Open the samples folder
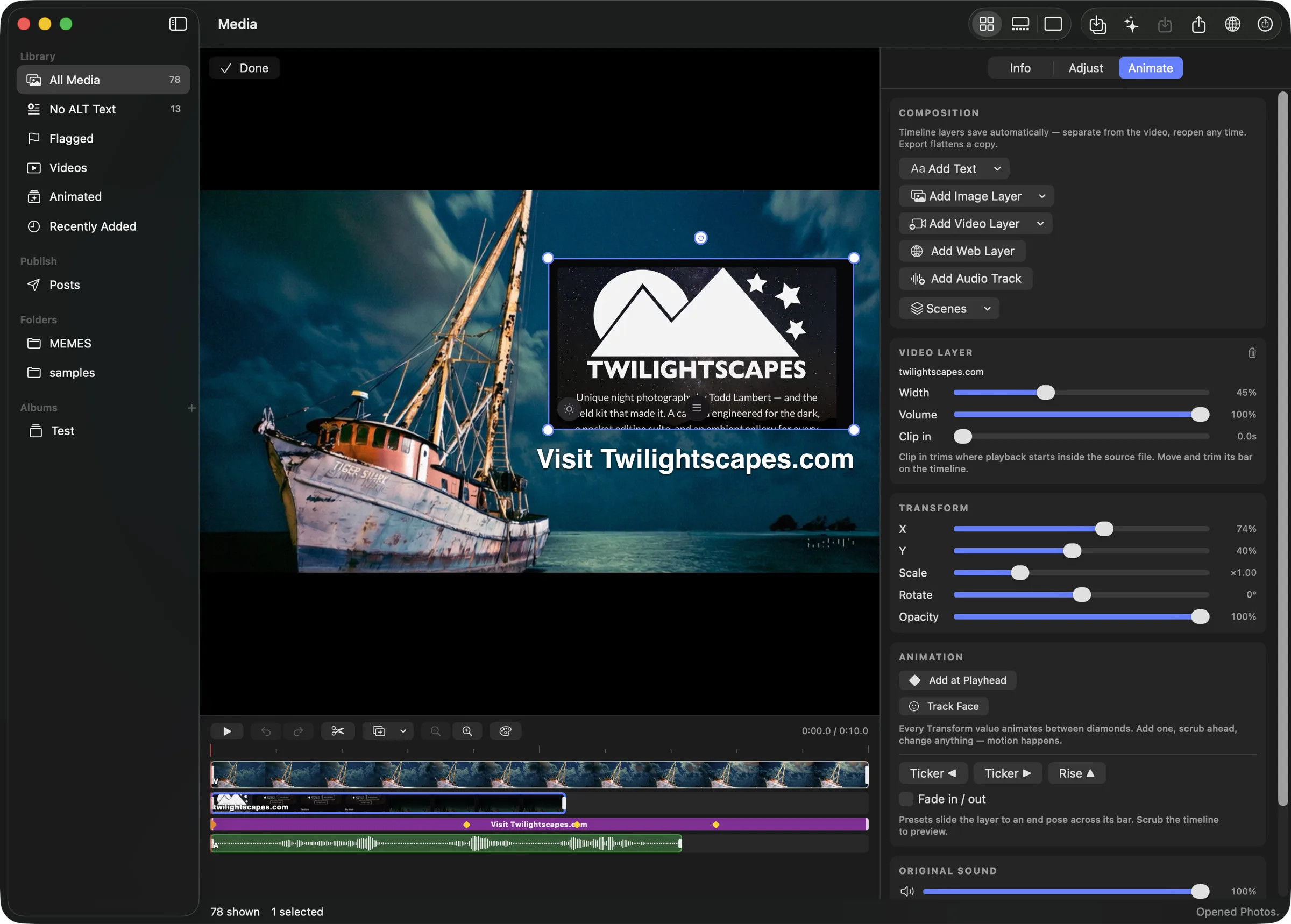The width and height of the screenshot is (1291, 924). 104,373
